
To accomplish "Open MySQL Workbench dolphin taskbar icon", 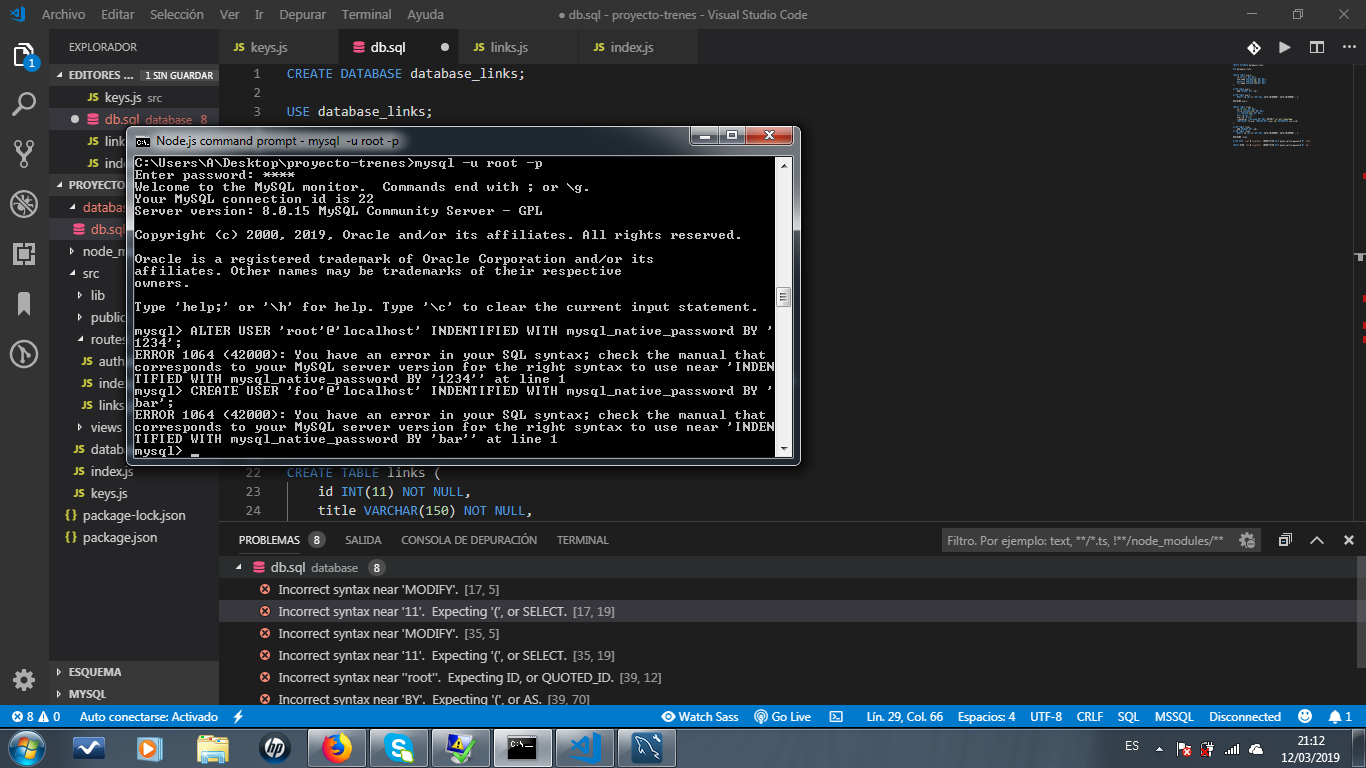I will point(647,747).
